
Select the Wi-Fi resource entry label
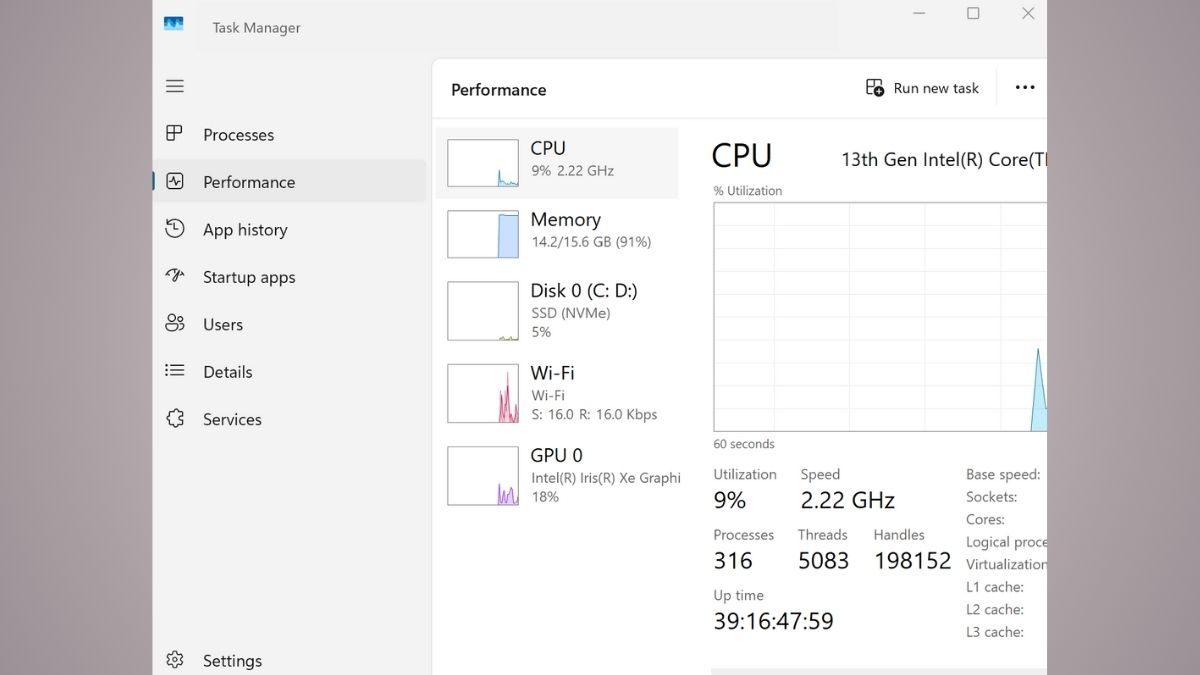tap(552, 373)
